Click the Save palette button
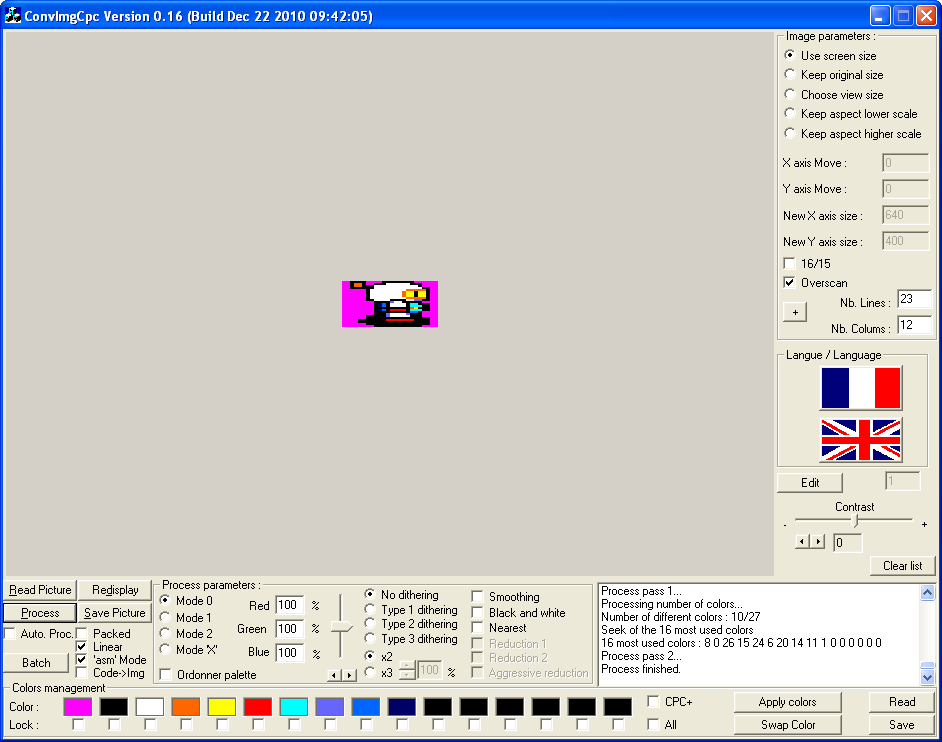Screen dimensions: 942x742 902,725
